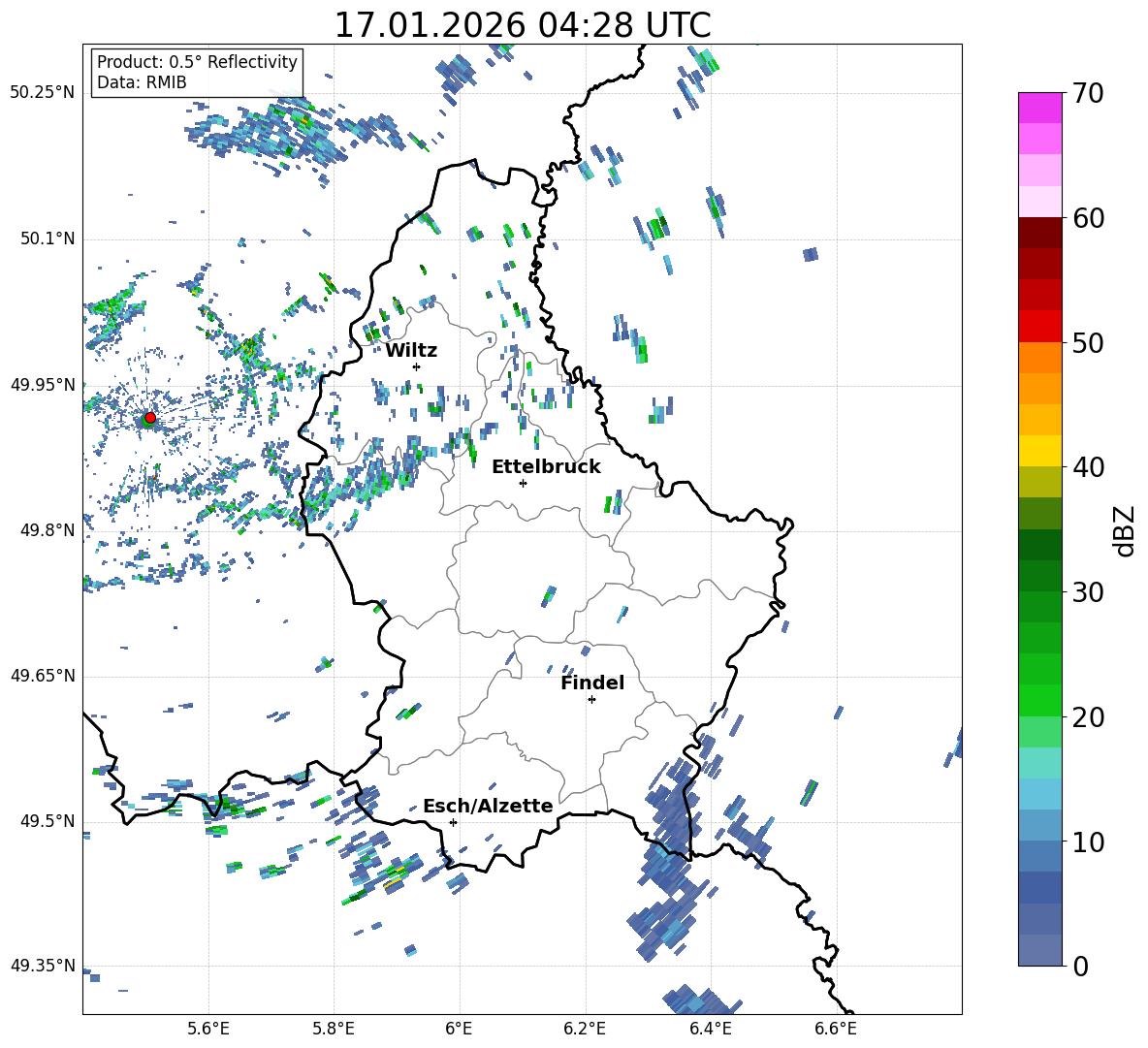Select the bright red colorbar segment
The width and height of the screenshot is (1148, 1048).
1040,326
